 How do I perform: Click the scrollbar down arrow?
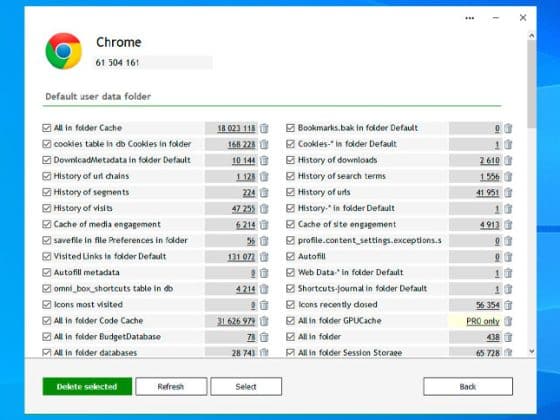531,351
